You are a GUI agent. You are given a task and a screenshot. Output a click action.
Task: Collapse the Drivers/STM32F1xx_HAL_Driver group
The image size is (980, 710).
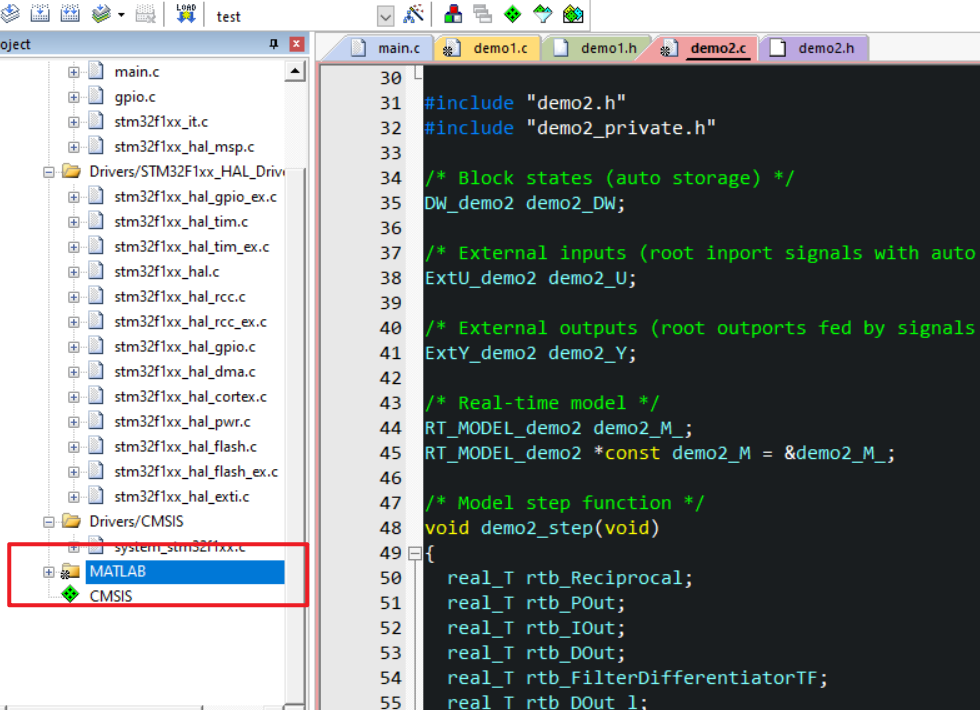pos(49,172)
